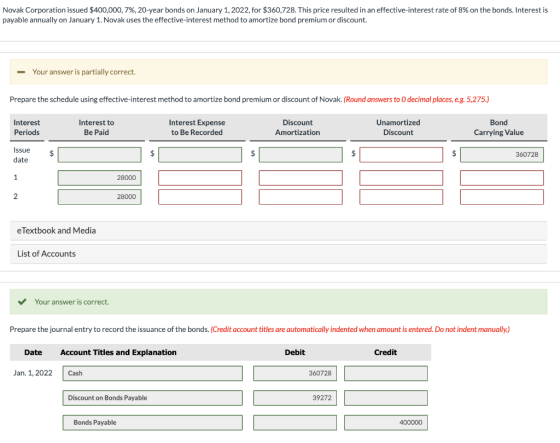Click the Cash debit field showing 360728
Screen dimensions: 560x443
click(295, 373)
